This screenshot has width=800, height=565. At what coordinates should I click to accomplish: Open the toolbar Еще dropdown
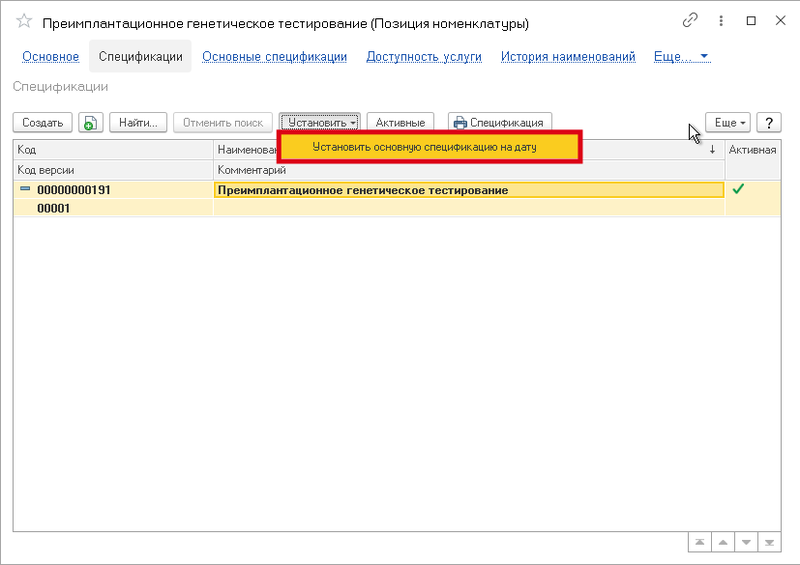click(727, 123)
